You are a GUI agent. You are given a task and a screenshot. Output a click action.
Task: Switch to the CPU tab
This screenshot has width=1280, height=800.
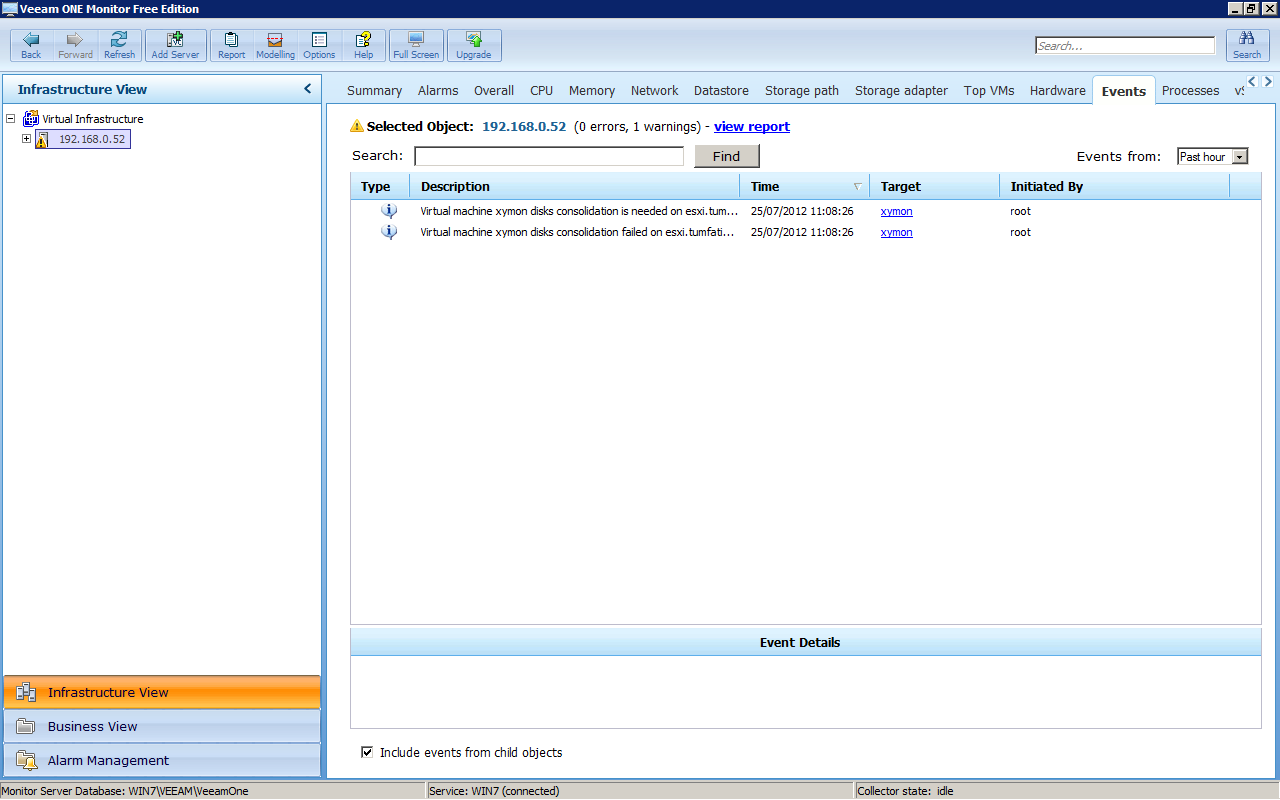tap(541, 90)
